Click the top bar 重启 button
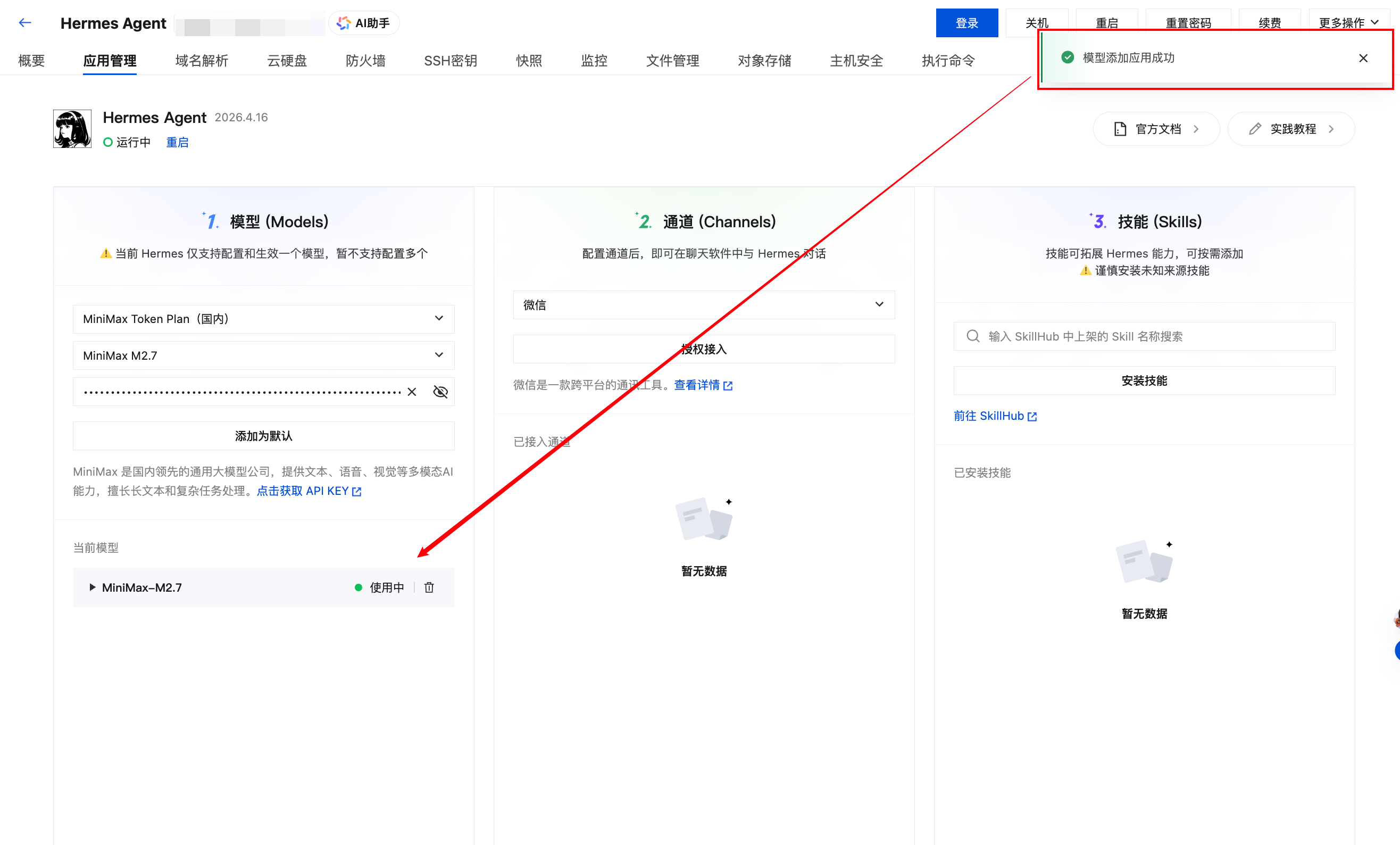1400x845 pixels. [1107, 23]
